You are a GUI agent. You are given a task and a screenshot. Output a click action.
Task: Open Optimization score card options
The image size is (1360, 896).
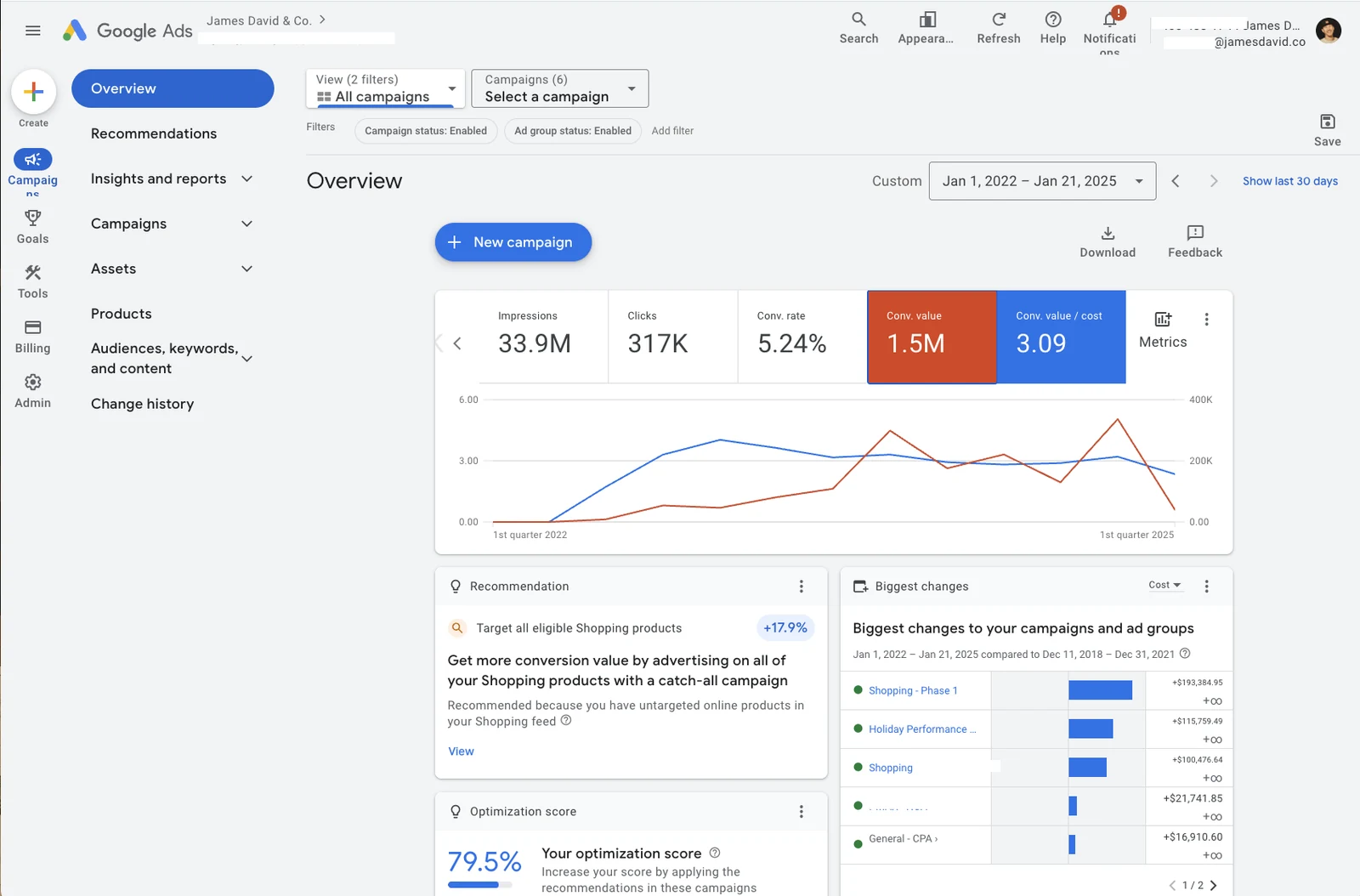[801, 812]
